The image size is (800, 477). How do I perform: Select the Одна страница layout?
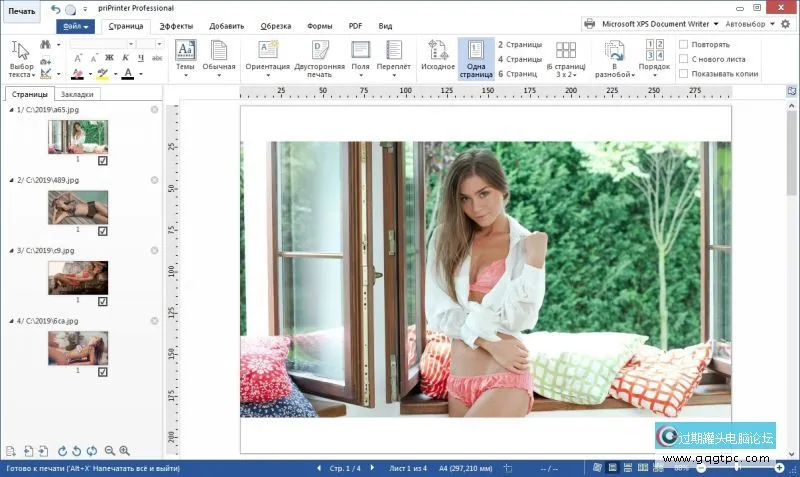[x=476, y=59]
